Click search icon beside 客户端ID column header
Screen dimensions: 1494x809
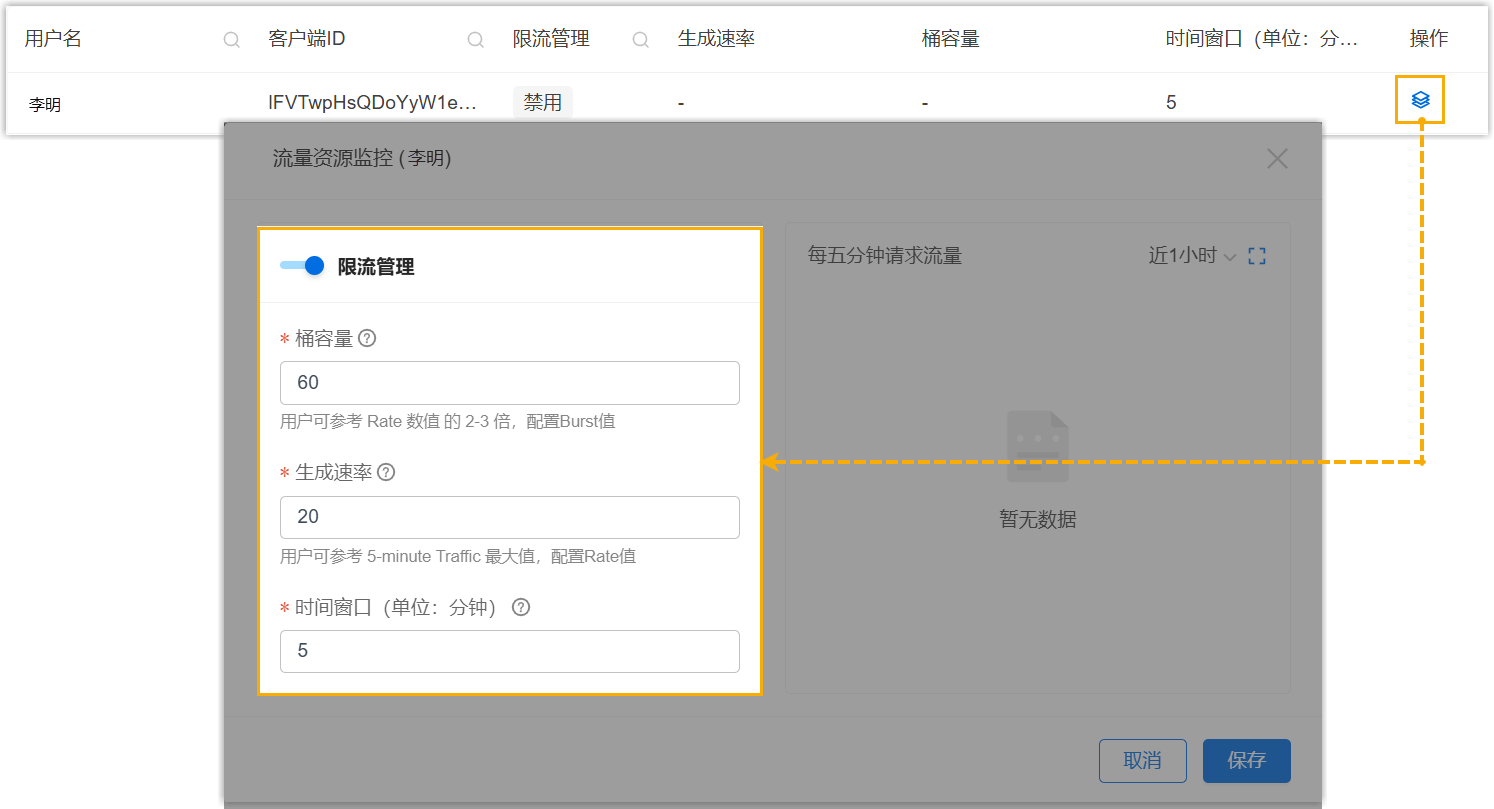tap(476, 40)
